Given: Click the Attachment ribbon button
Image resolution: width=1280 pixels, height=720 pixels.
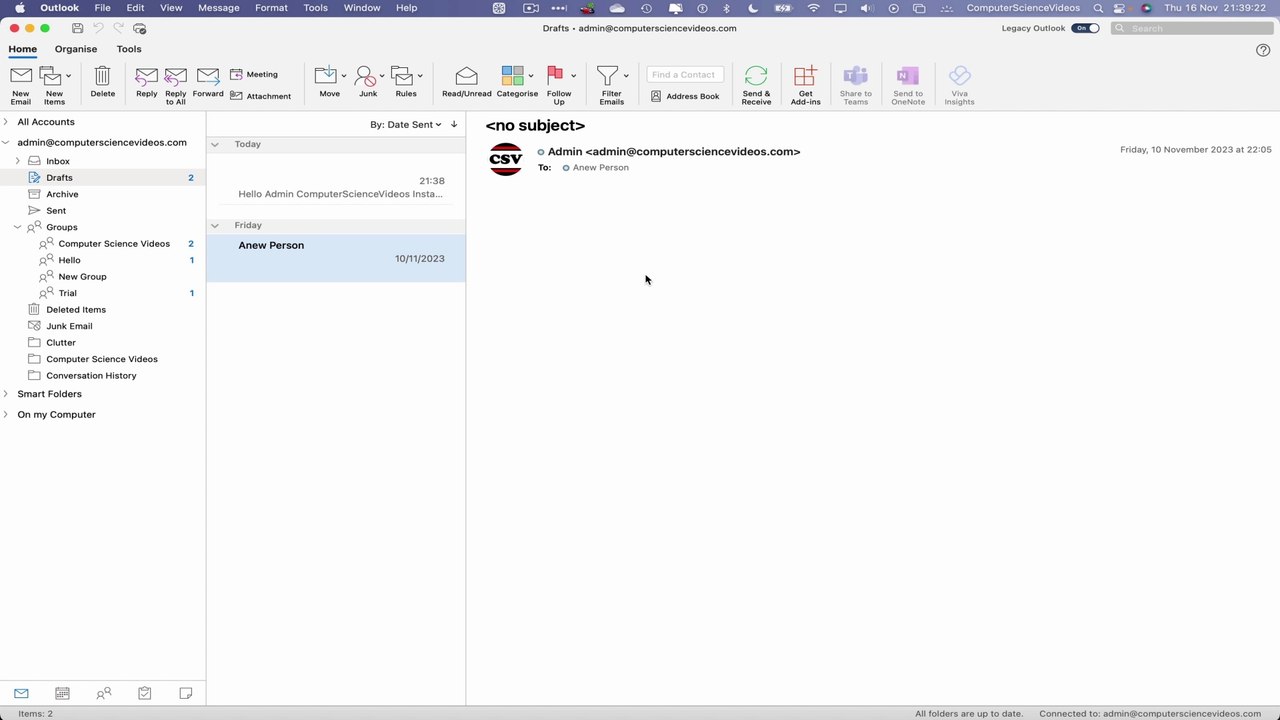Looking at the screenshot, I should [260, 96].
